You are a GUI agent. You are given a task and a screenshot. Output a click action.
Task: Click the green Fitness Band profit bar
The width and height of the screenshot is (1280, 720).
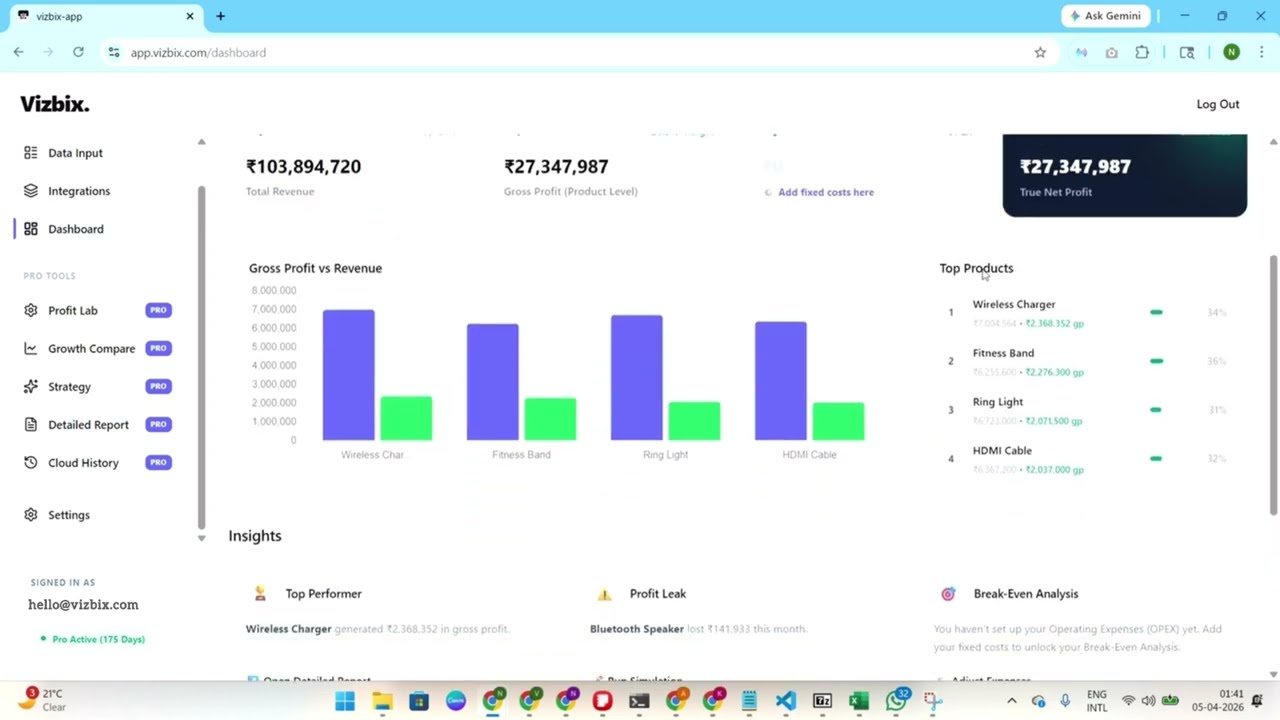point(550,419)
